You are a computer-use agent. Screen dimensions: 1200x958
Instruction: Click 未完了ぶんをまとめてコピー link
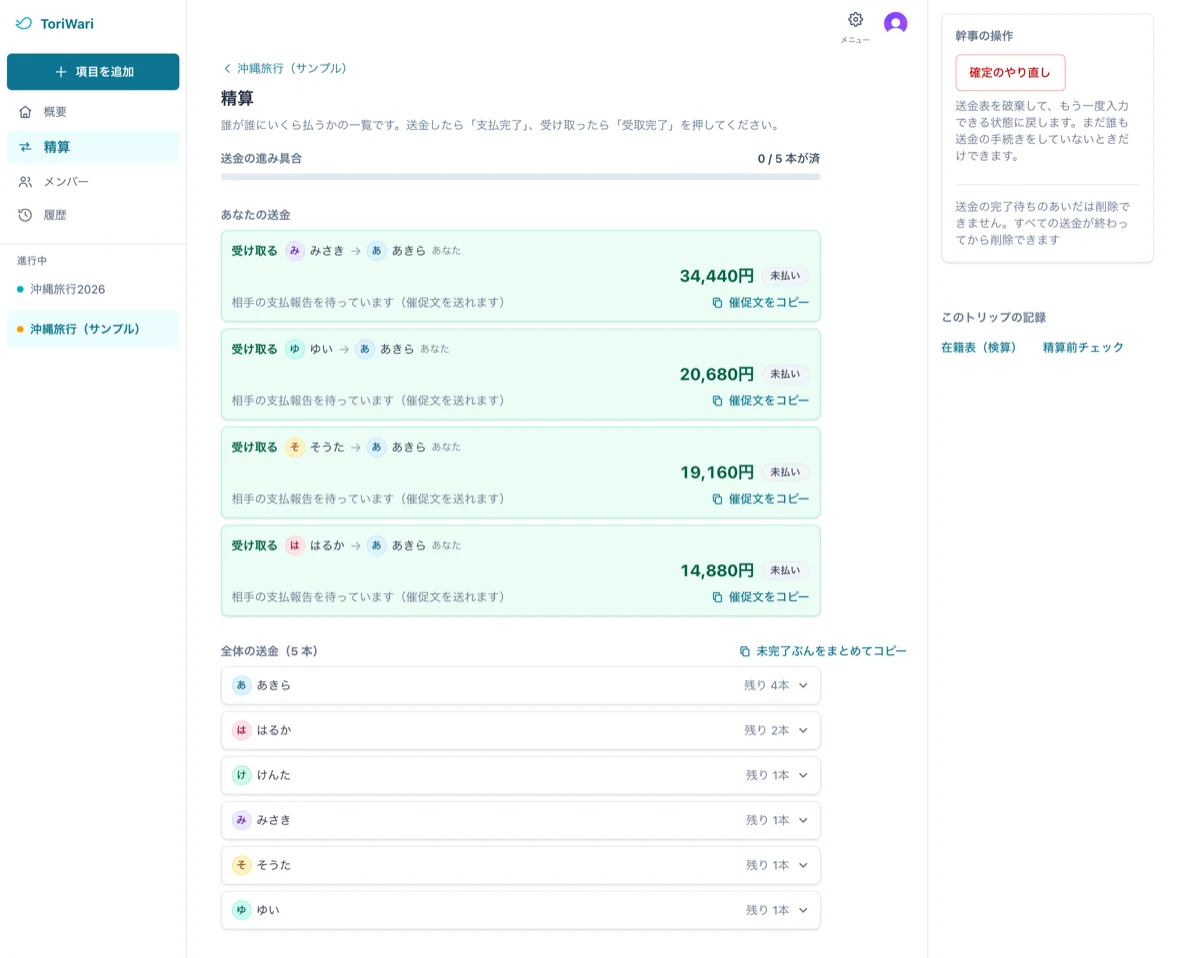tap(823, 651)
